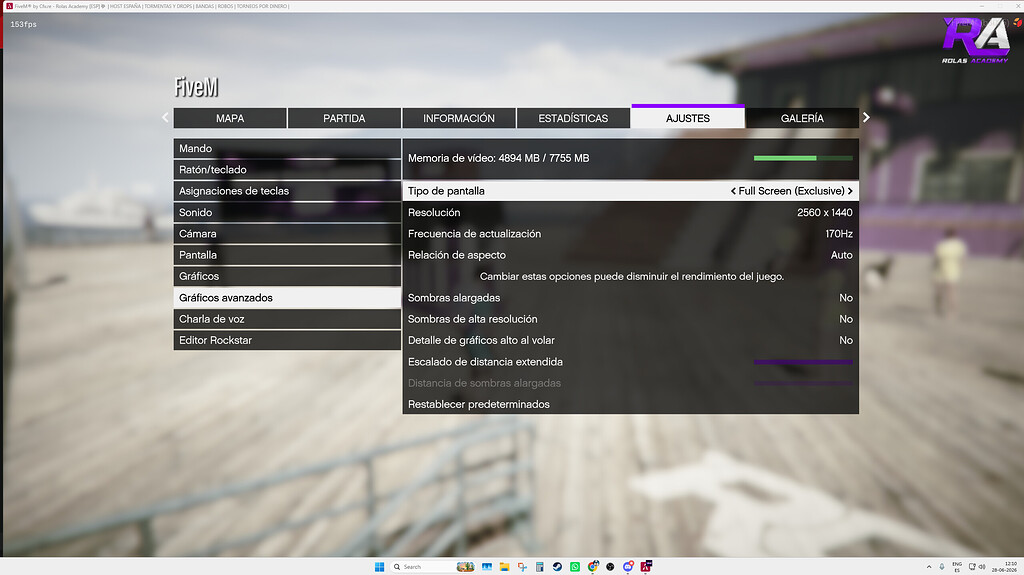Click Restablecer predeterminados
The image size is (1024, 575).
pos(630,404)
